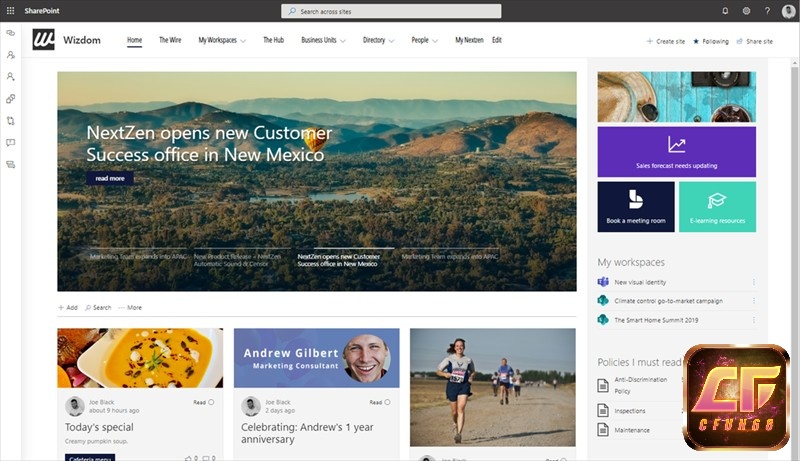
Task: Select first Marketing Team expands into APAC slide
Action: click(x=138, y=257)
